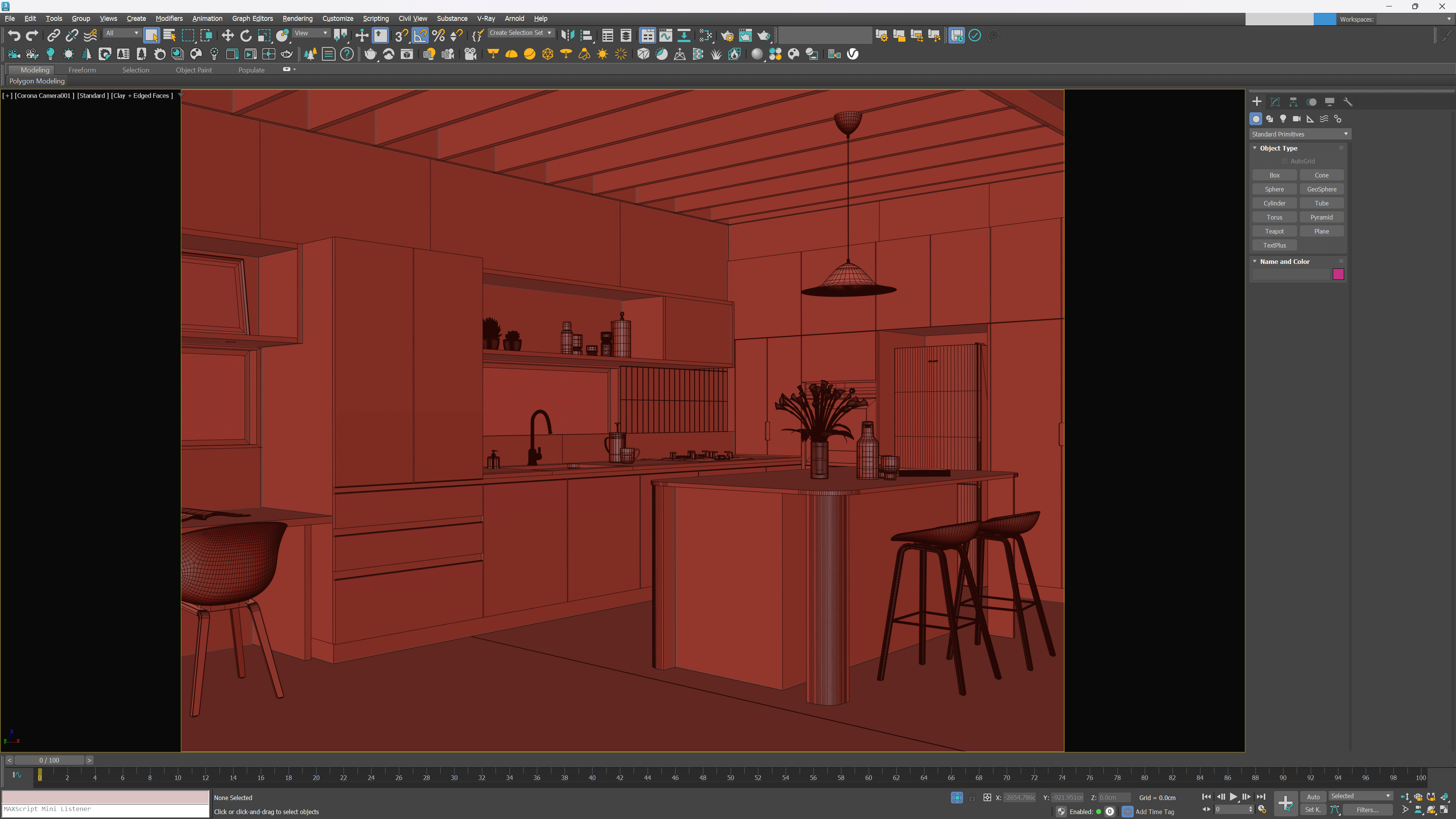Open the Modify panel tab icon
This screenshot has height=819, width=1456.
click(x=1275, y=102)
